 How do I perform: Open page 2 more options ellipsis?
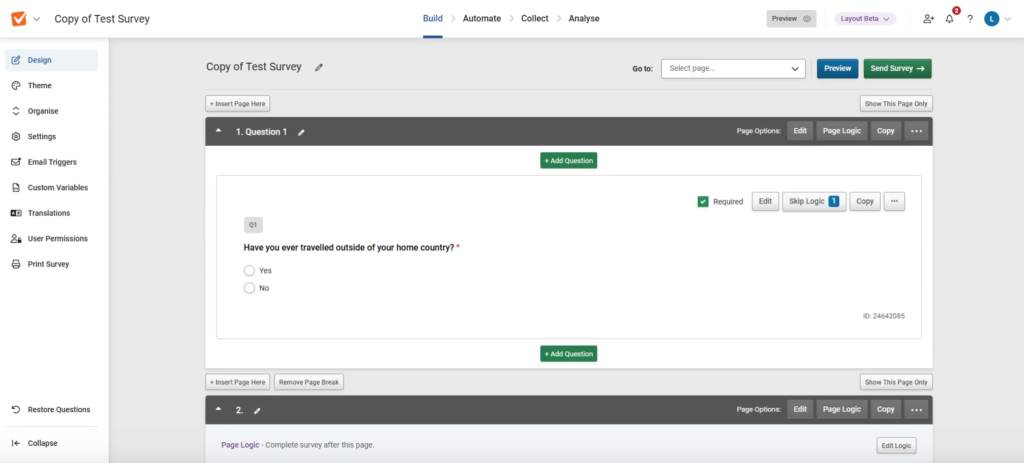point(916,409)
